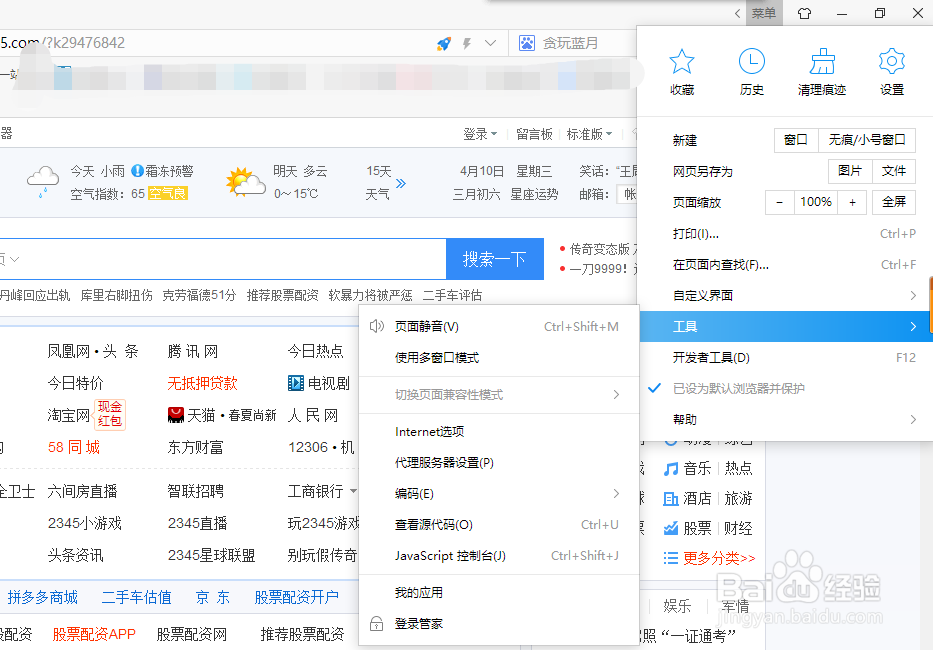Open JavaScript 控制台(J) menu item
The height and width of the screenshot is (650, 933).
[499, 555]
